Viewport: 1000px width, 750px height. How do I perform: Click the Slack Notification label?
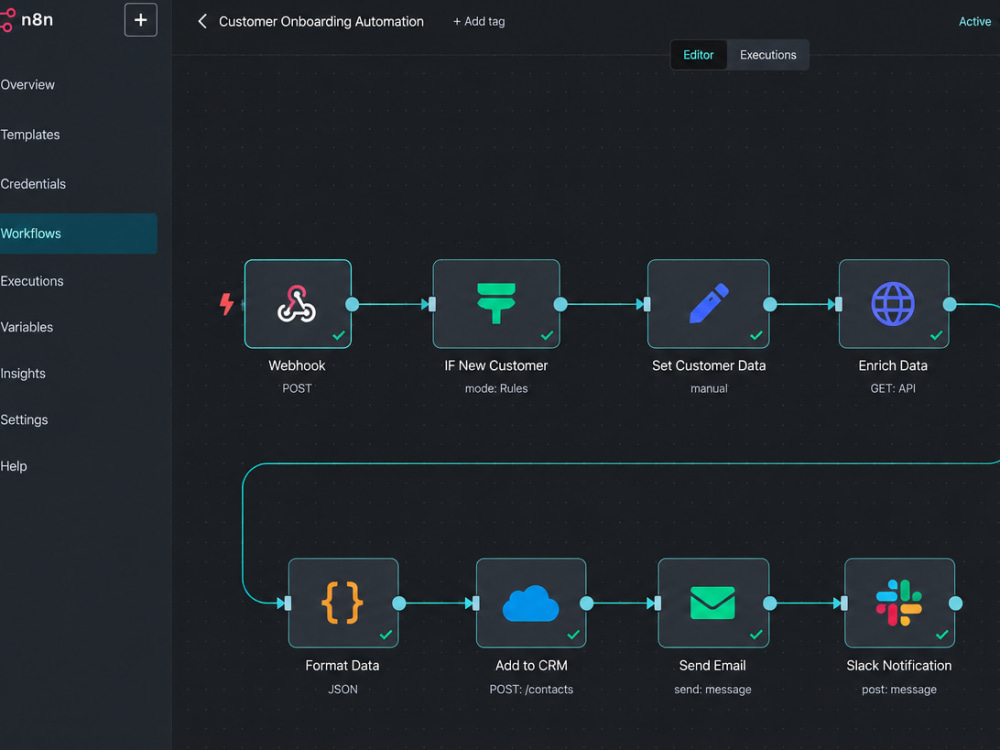tap(899, 665)
